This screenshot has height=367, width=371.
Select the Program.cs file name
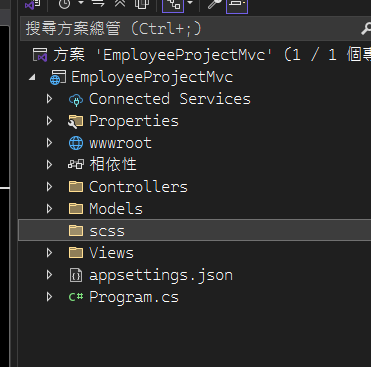[x=134, y=297]
